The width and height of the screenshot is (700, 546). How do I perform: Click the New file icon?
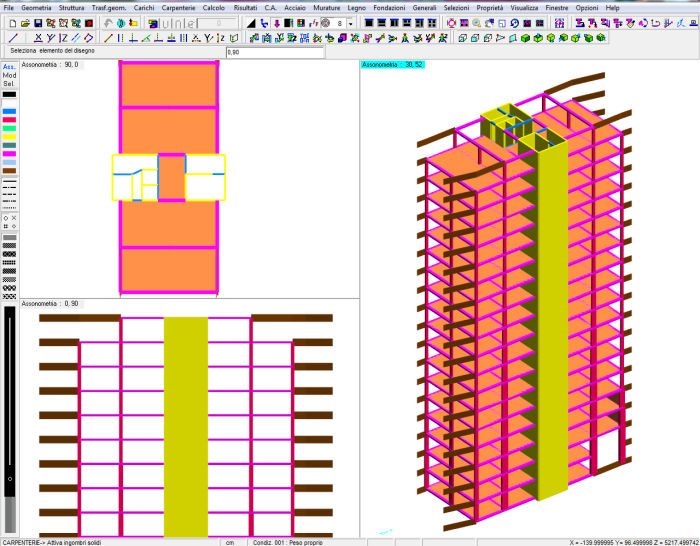10,22
